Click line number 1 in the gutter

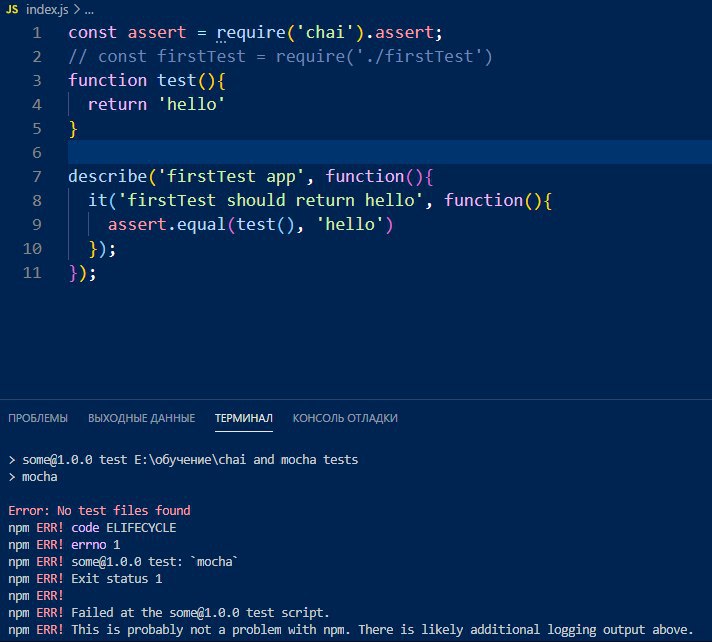37,33
